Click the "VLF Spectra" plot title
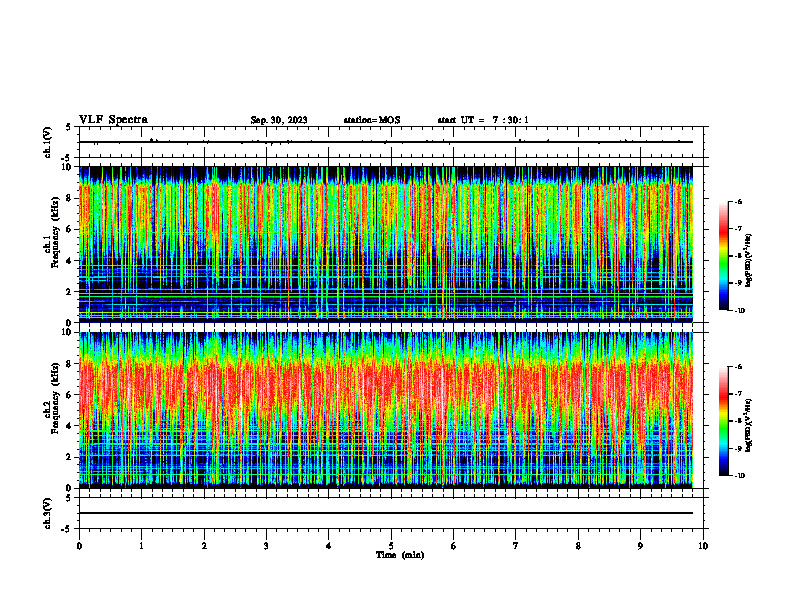 click(x=113, y=120)
